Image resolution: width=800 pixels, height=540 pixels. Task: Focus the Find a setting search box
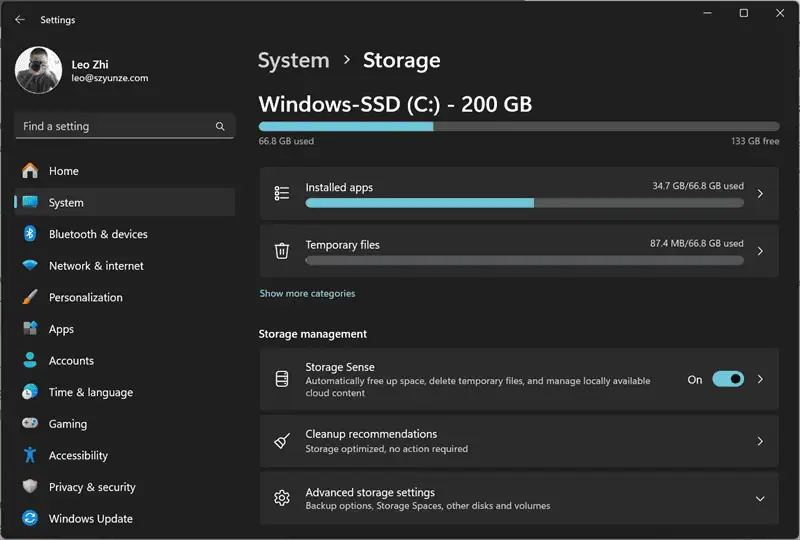point(124,126)
